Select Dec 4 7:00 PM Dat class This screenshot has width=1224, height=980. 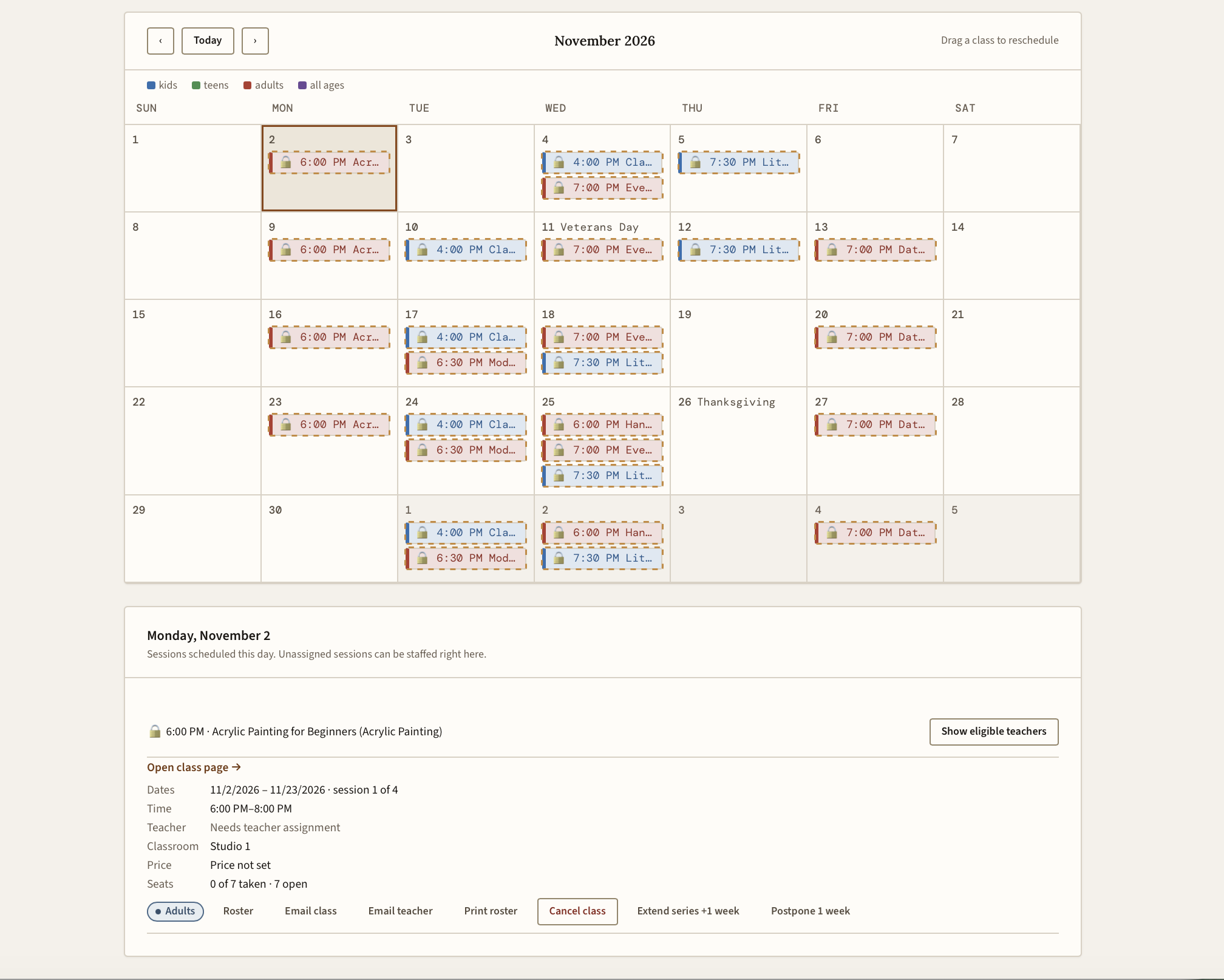[x=875, y=533]
